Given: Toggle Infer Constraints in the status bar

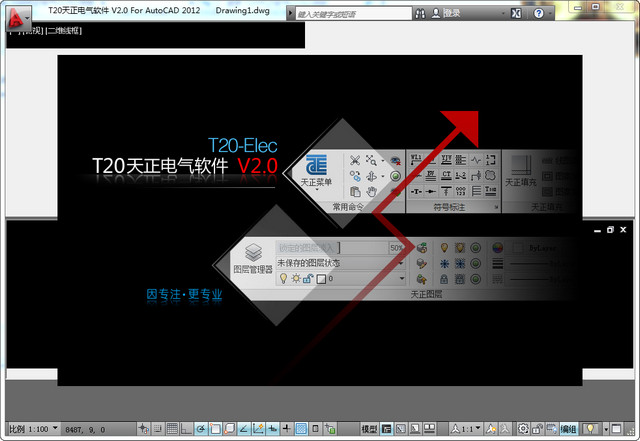Looking at the screenshot, I should tap(143, 428).
